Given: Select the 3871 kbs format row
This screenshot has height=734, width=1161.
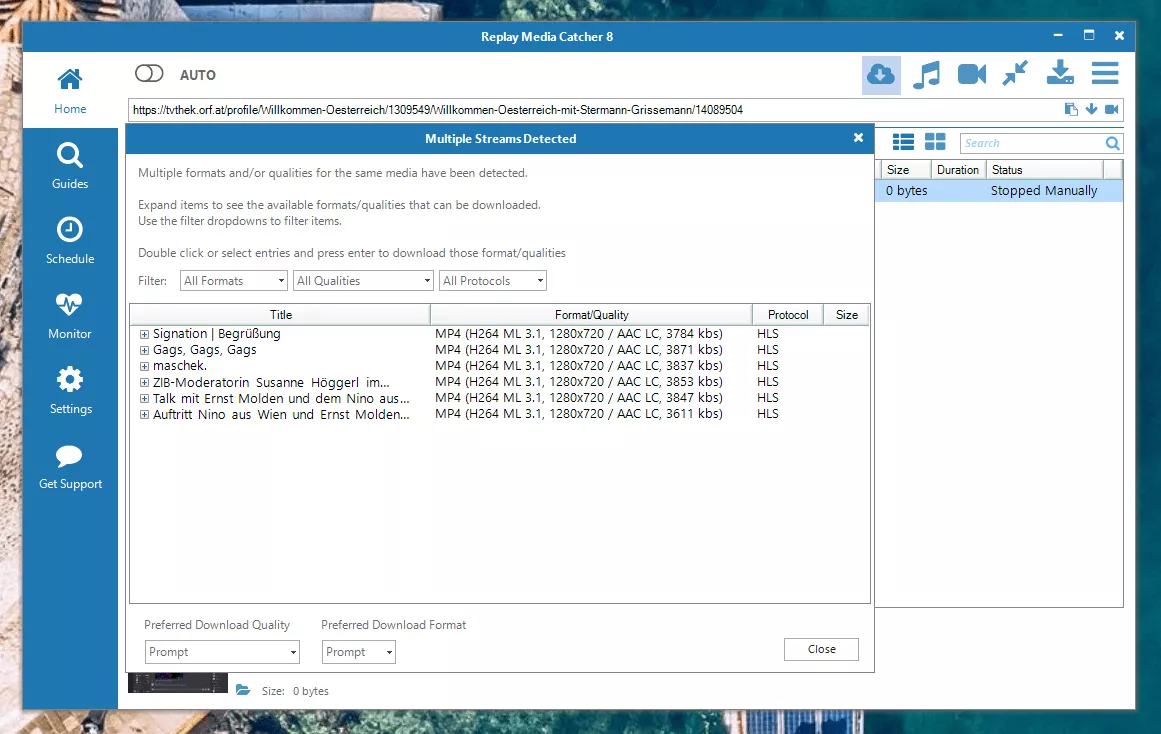Looking at the screenshot, I should (578, 350).
